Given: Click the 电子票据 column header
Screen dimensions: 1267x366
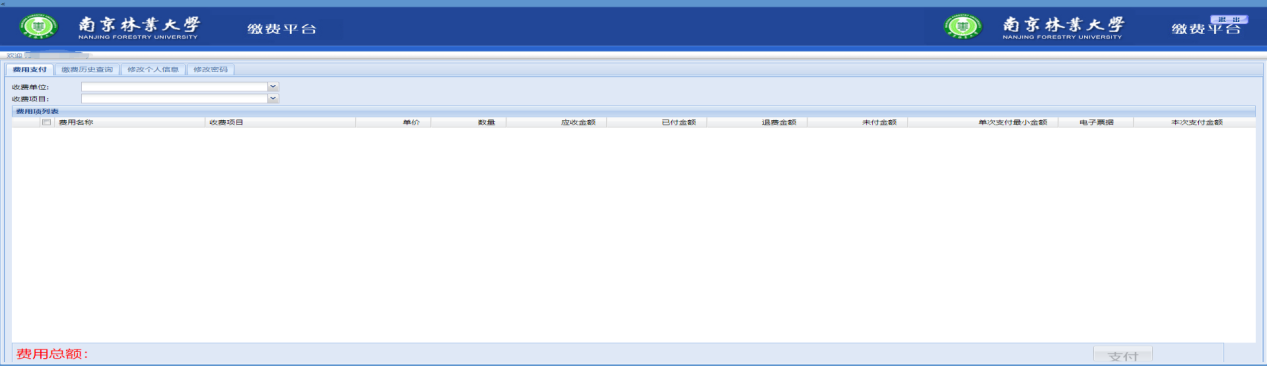Looking at the screenshot, I should pyautogui.click(x=1097, y=122).
